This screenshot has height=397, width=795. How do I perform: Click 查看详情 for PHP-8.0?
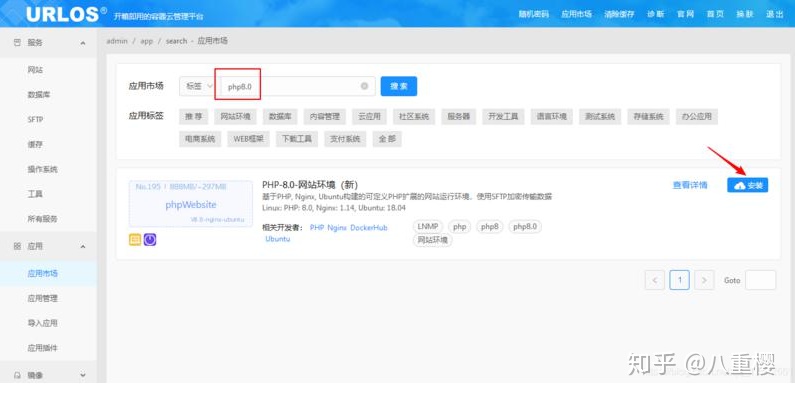pyautogui.click(x=690, y=186)
